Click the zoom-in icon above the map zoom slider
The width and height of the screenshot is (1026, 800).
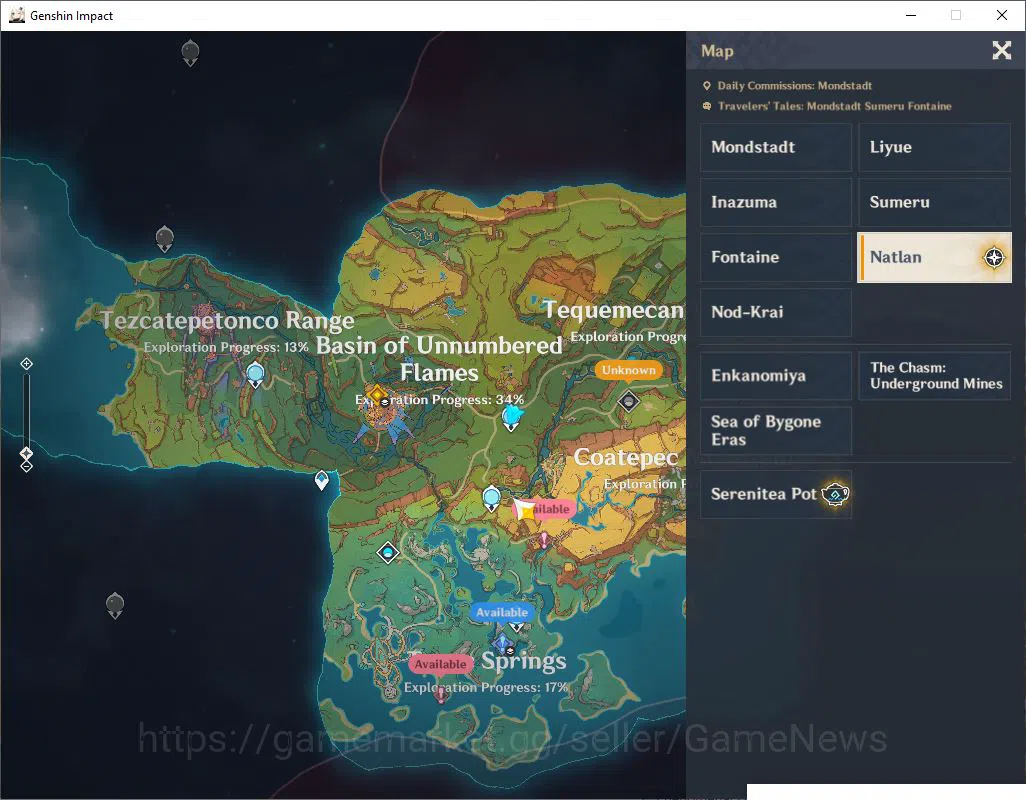[x=26, y=364]
